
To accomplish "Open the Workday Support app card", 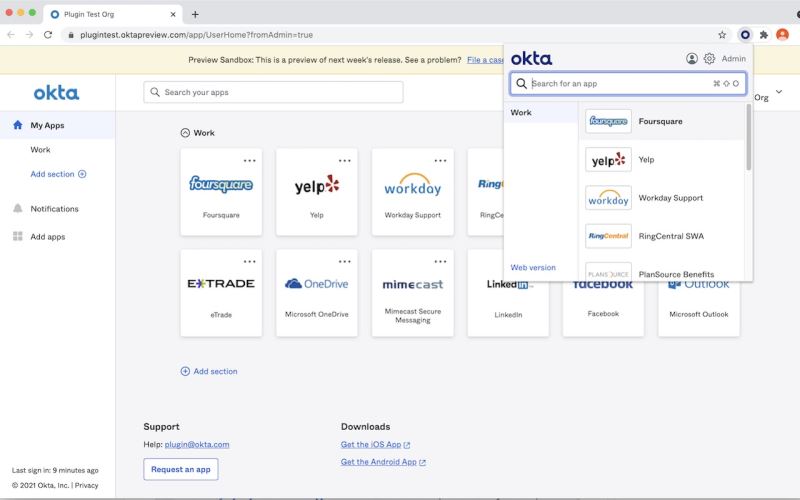I will 413,192.
